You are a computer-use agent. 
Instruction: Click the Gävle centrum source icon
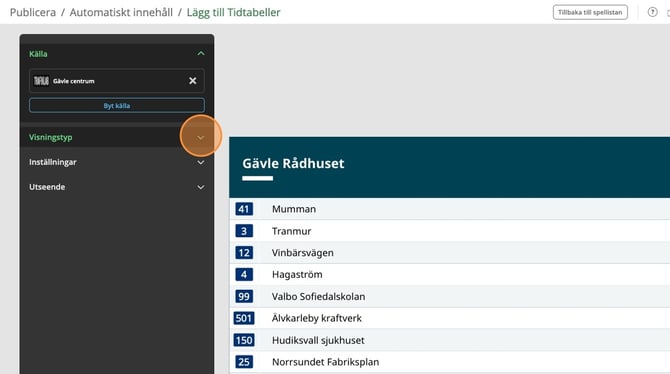point(41,81)
